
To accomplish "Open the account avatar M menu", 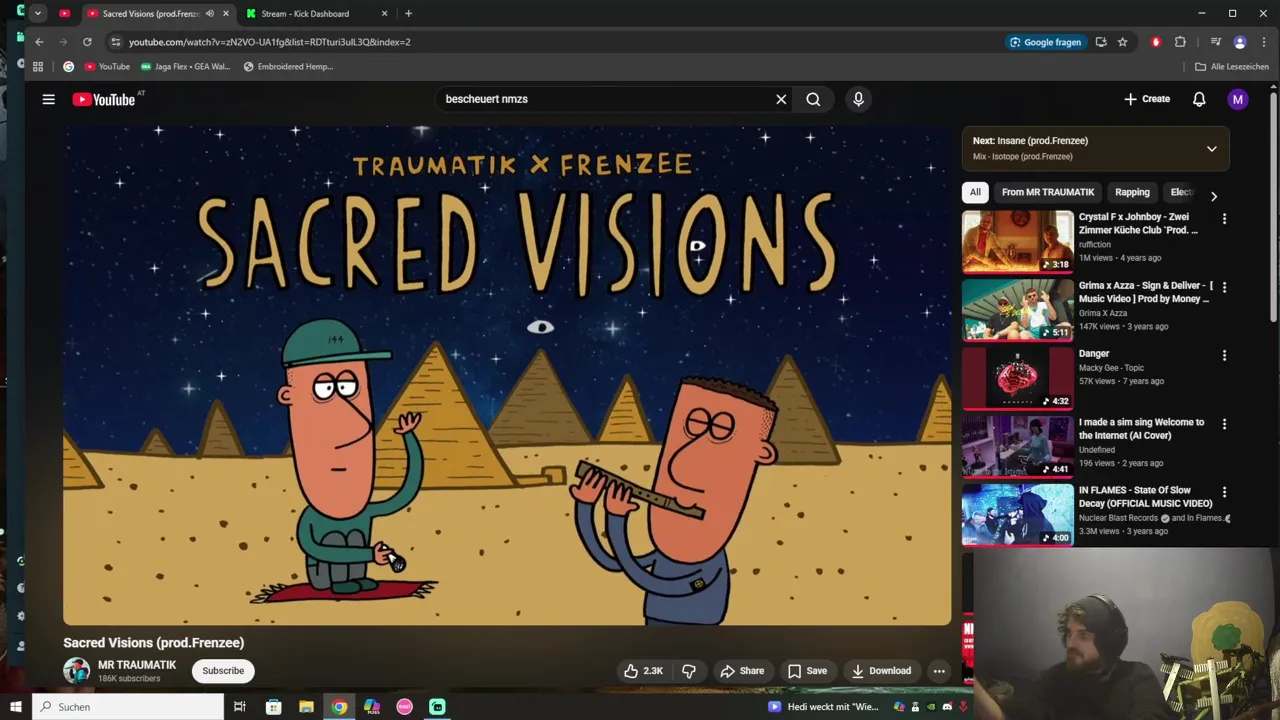I will pyautogui.click(x=1238, y=99).
